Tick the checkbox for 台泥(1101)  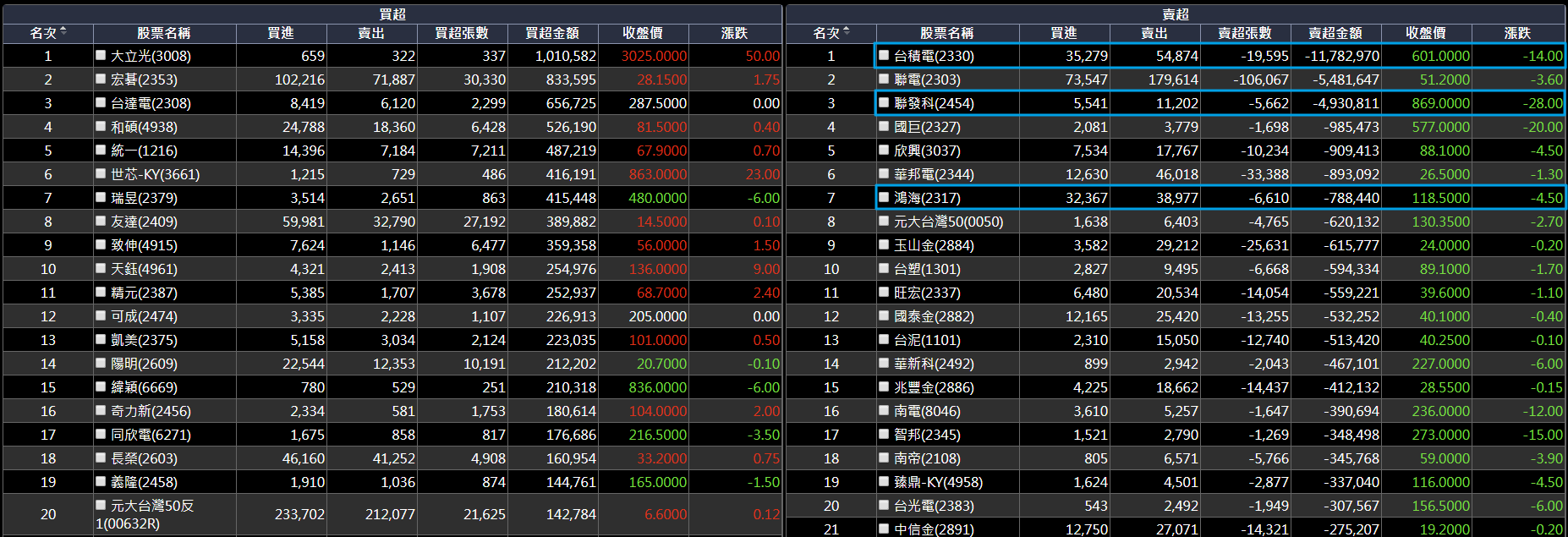click(884, 339)
